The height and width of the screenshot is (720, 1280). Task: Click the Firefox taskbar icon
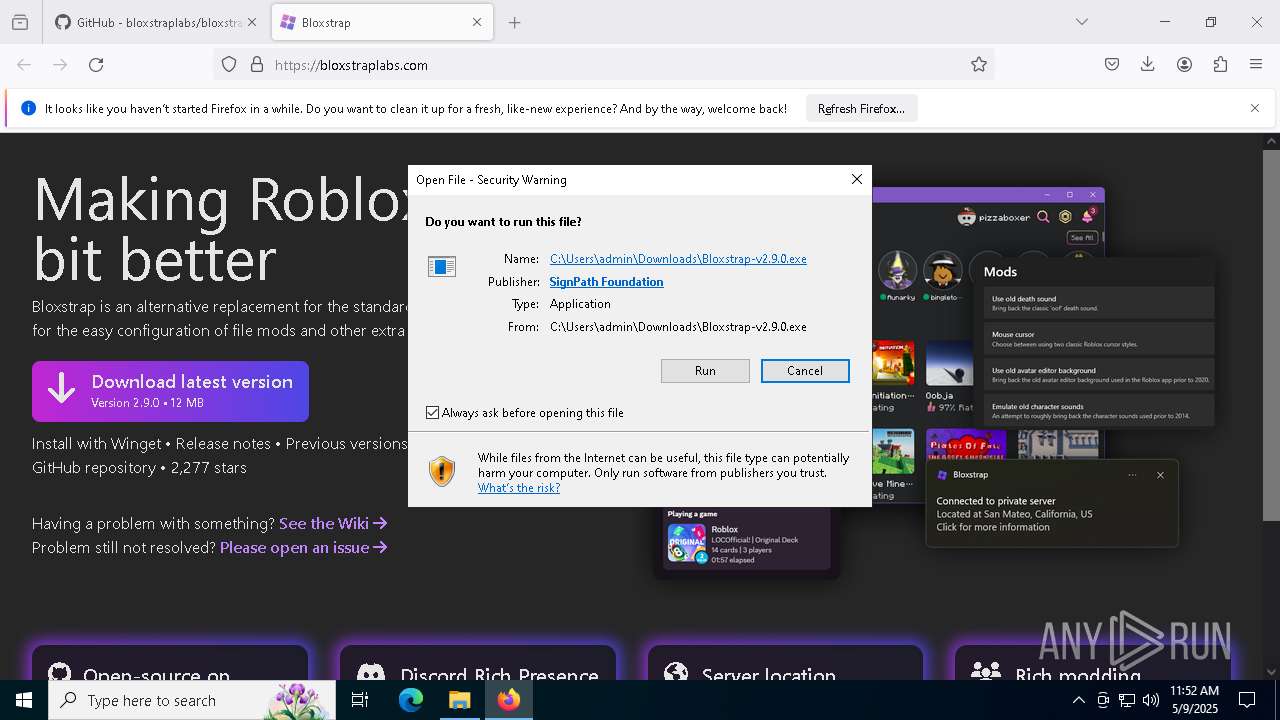[x=509, y=700]
